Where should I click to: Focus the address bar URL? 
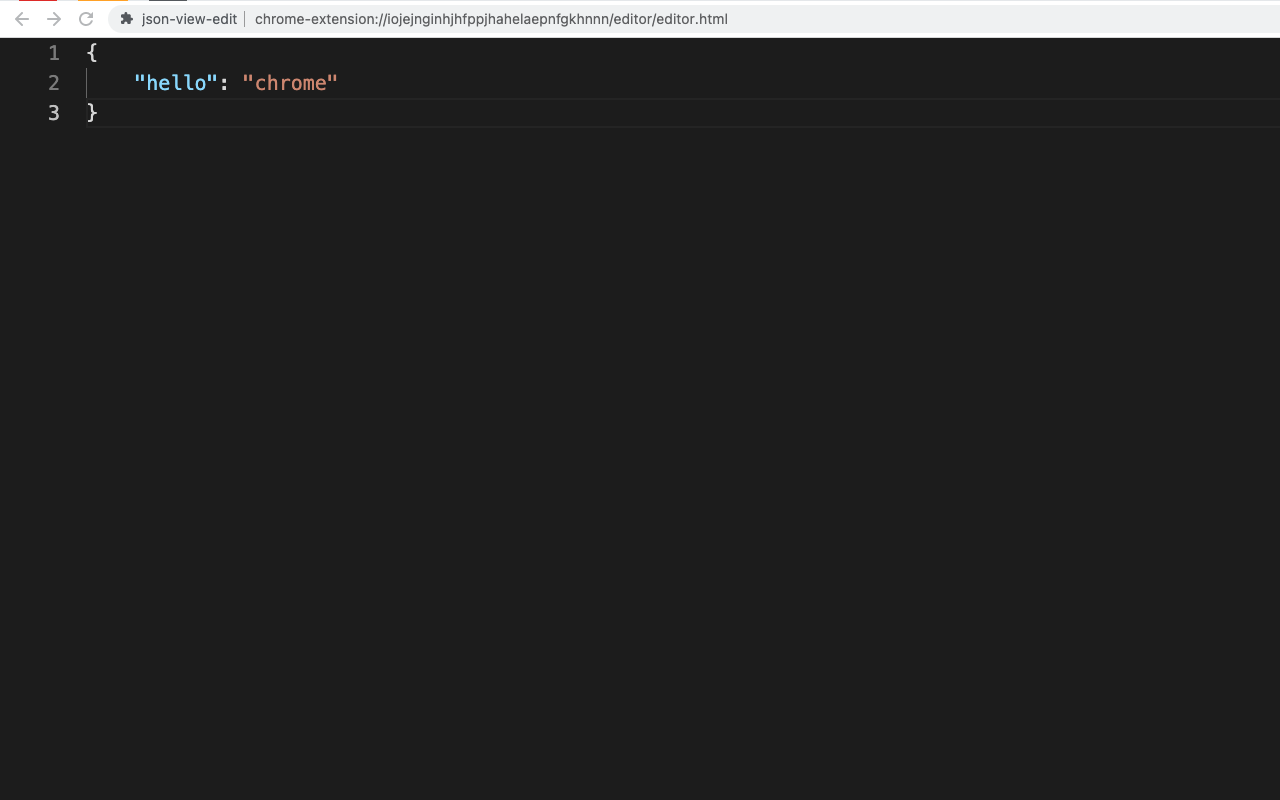(x=491, y=19)
